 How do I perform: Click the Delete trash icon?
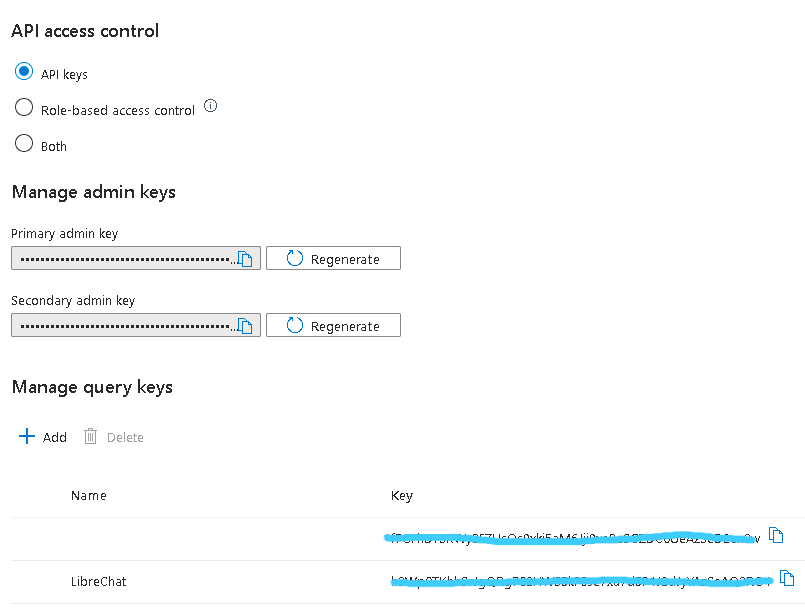click(91, 437)
